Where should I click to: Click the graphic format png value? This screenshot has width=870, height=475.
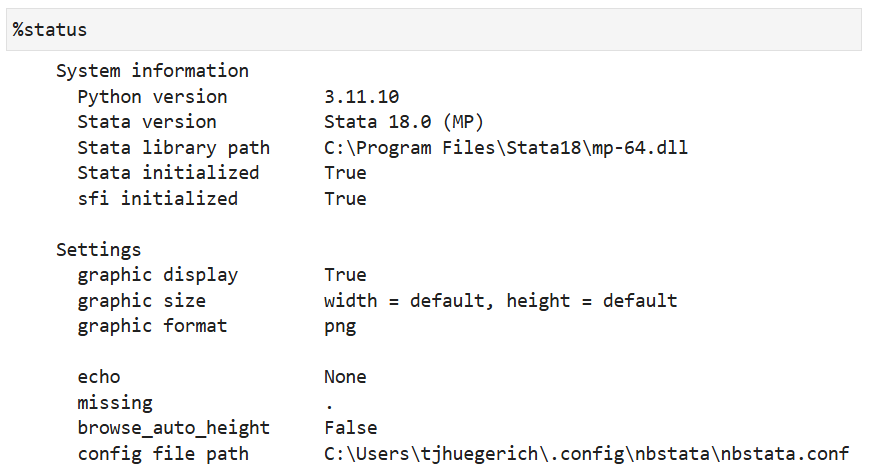coord(340,326)
